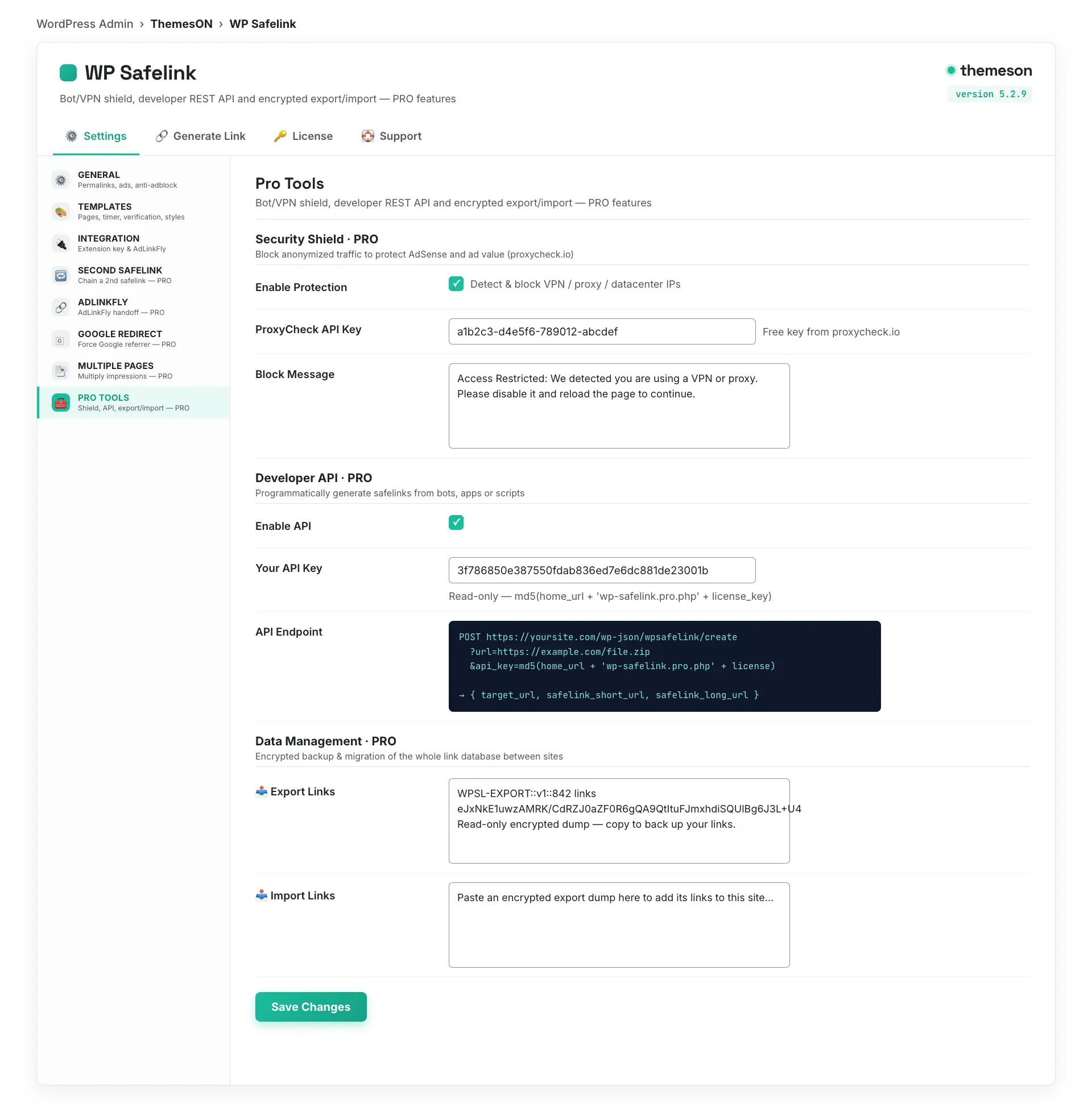Click the green WP Safelink logo square
This screenshot has height=1120, width=1092.
(x=68, y=73)
